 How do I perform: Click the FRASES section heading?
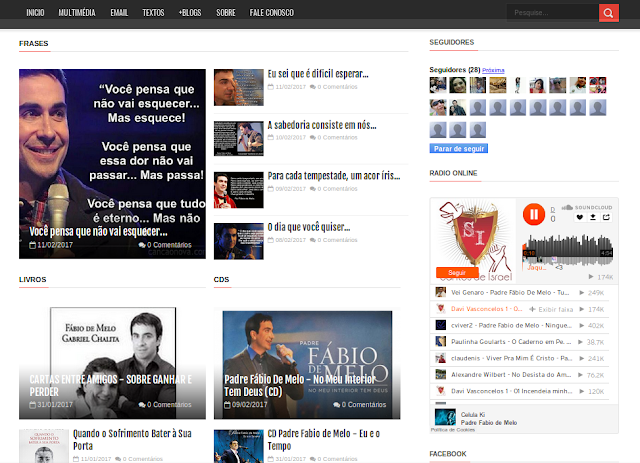[33, 43]
